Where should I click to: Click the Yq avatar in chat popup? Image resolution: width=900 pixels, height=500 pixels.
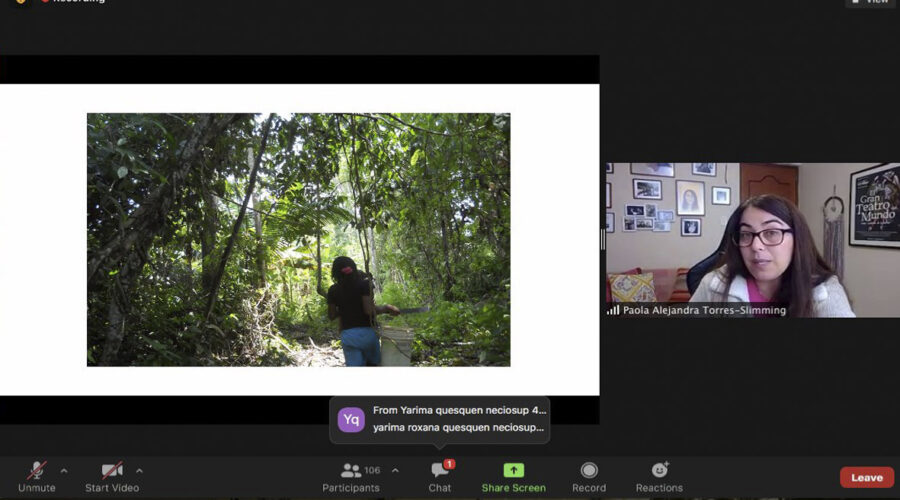pyautogui.click(x=351, y=420)
